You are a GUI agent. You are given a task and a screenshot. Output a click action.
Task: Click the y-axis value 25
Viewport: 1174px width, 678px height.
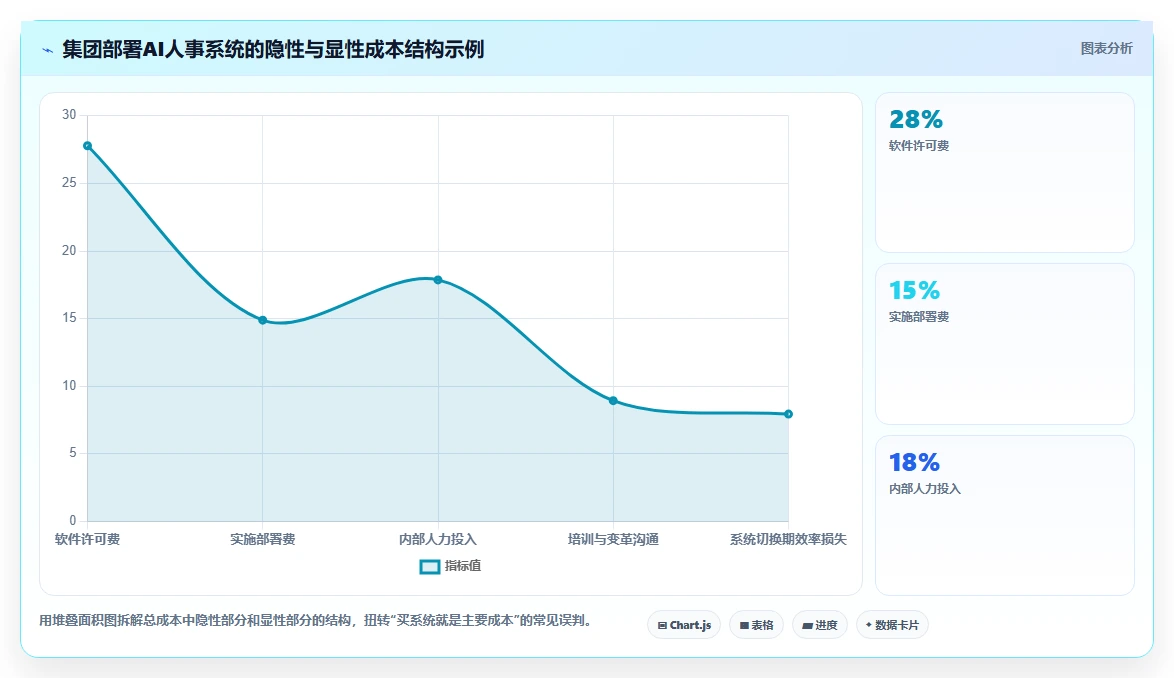tap(69, 183)
